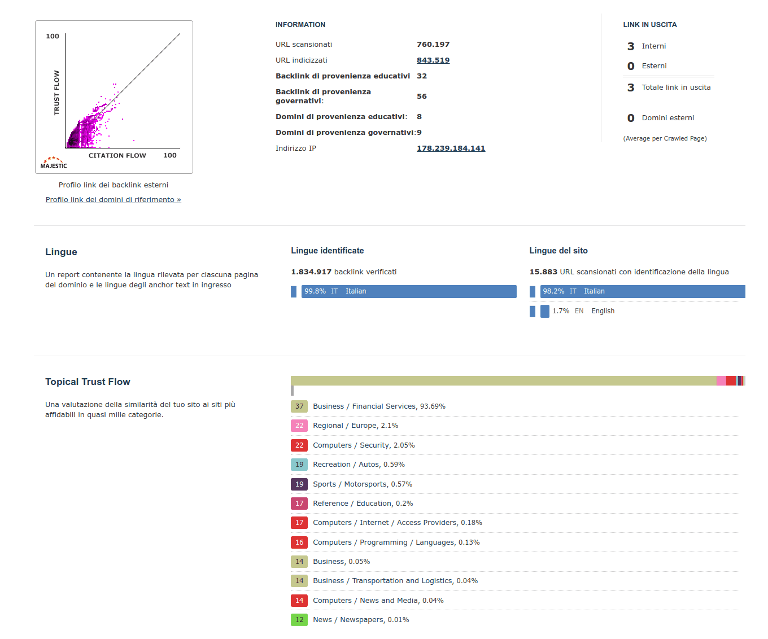Click the pink 22 Regional Europe badge
This screenshot has height=639, width=768.
(x=299, y=425)
